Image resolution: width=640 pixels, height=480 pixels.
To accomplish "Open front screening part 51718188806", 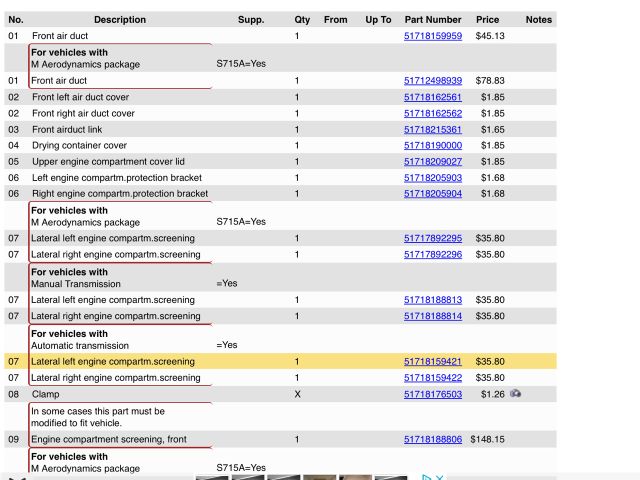I will (432, 439).
